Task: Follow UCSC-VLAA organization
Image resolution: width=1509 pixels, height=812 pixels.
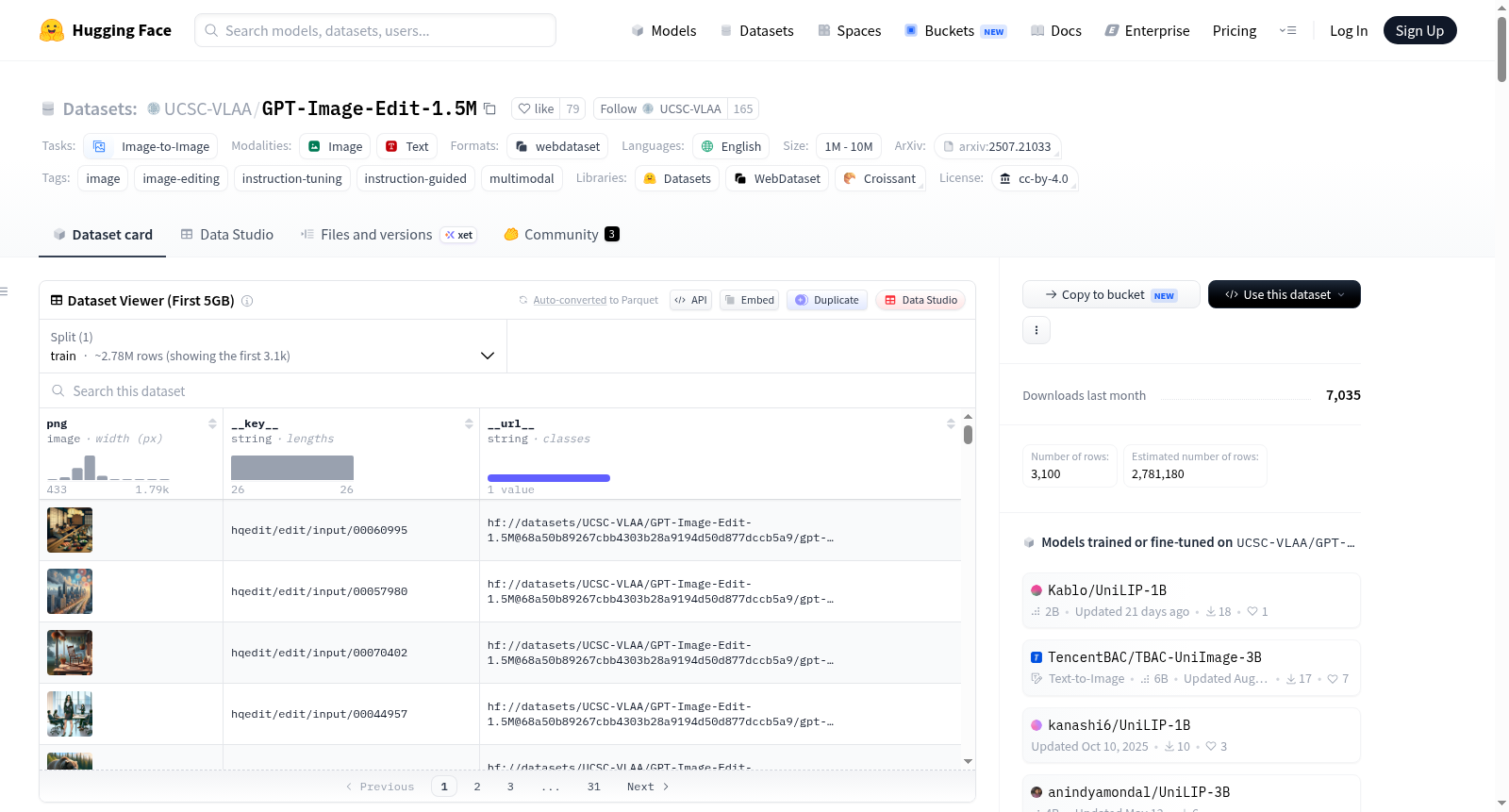Action: coord(660,108)
